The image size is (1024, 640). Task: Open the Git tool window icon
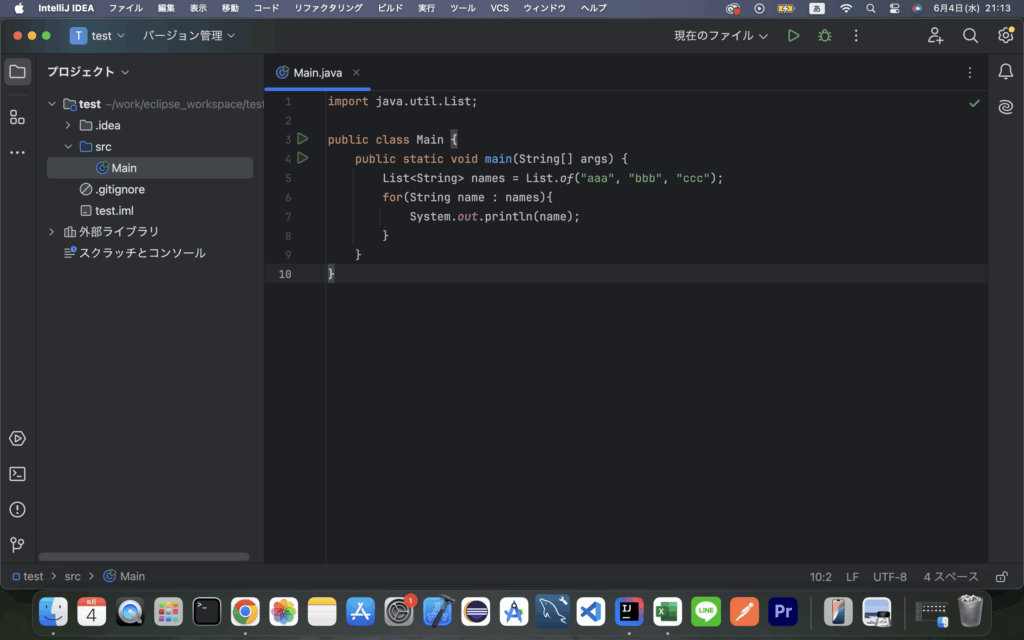[x=17, y=545]
